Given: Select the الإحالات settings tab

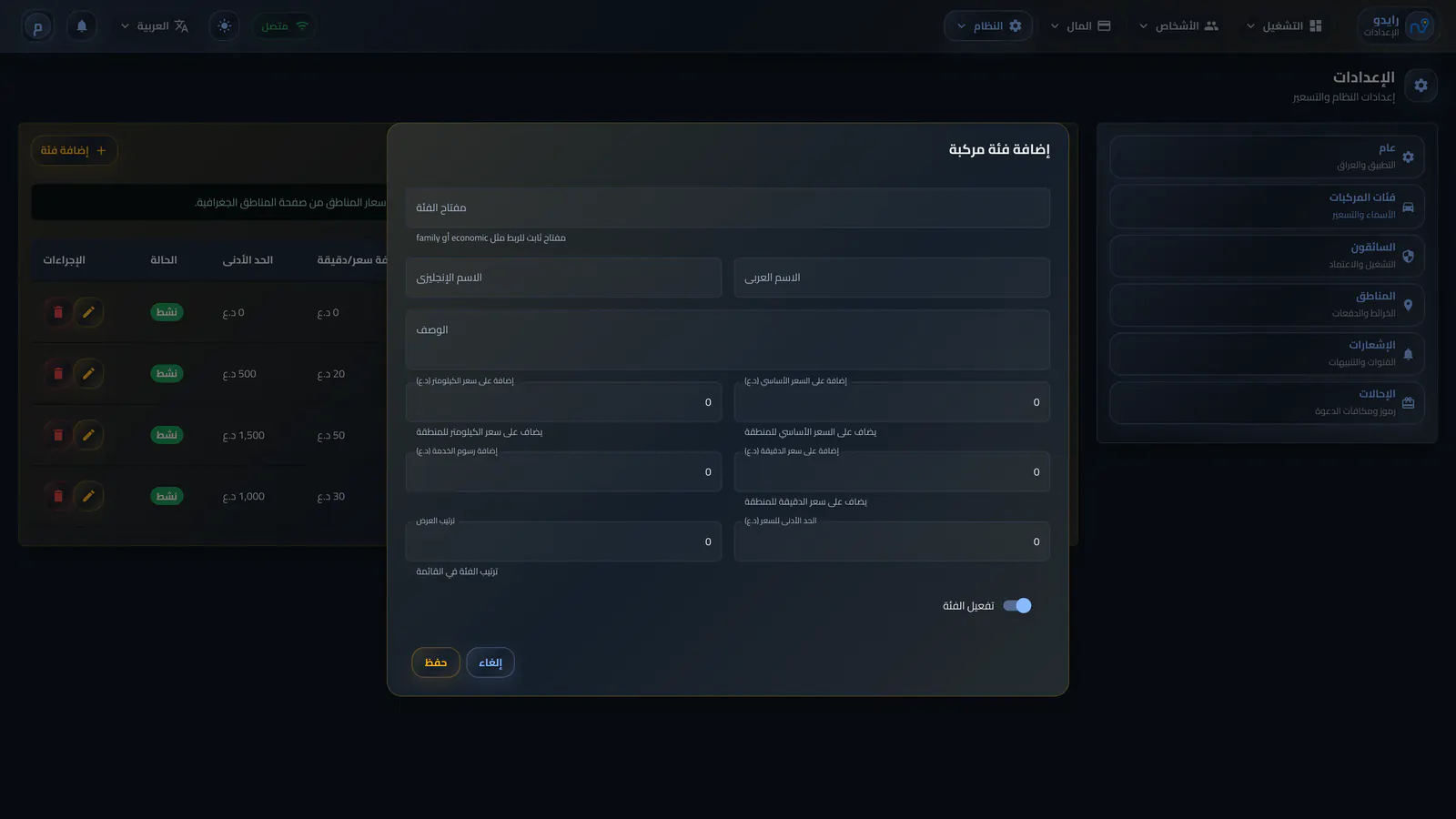Looking at the screenshot, I should point(1267,403).
